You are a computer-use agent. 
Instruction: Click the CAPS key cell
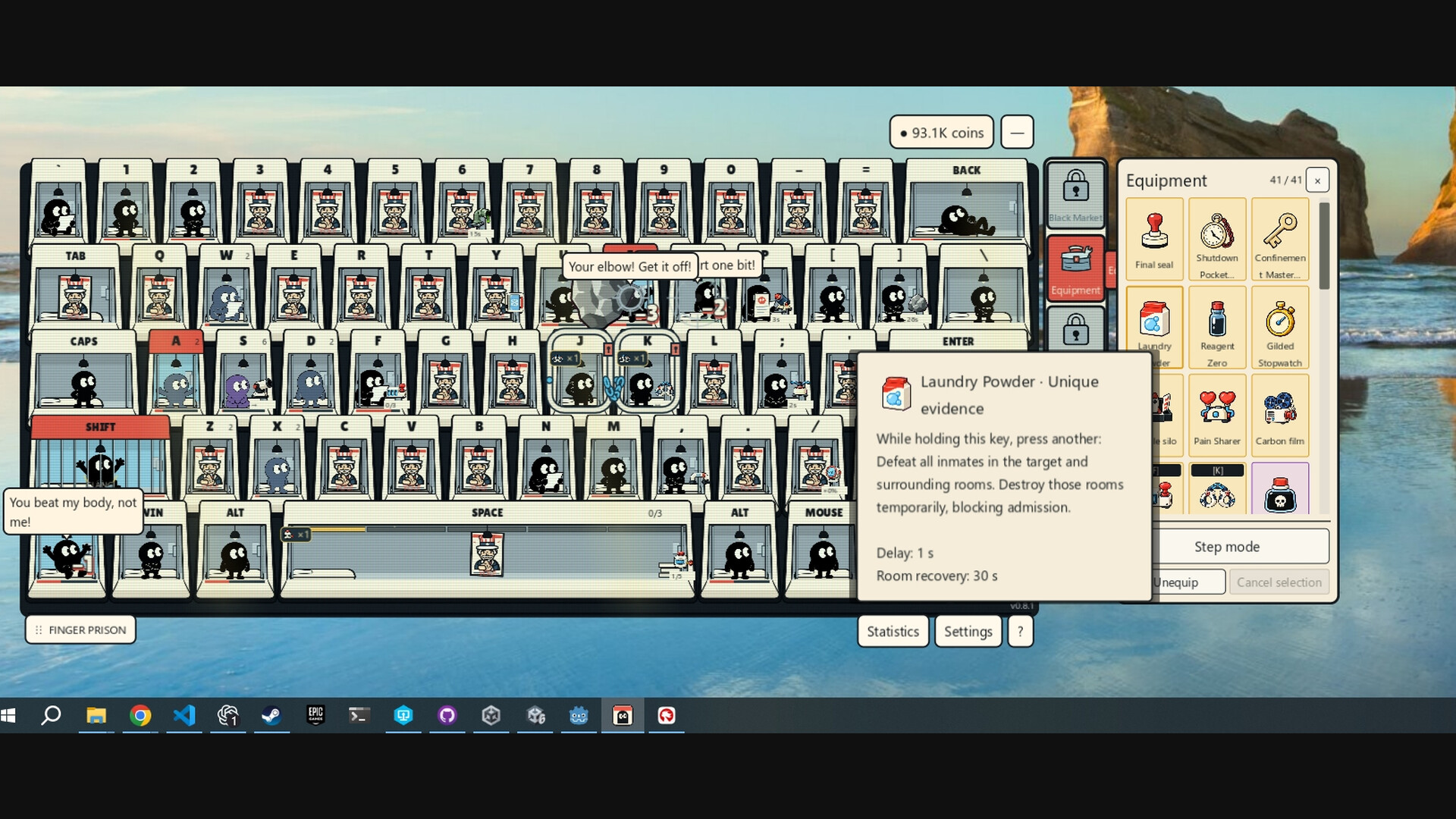pyautogui.click(x=83, y=372)
